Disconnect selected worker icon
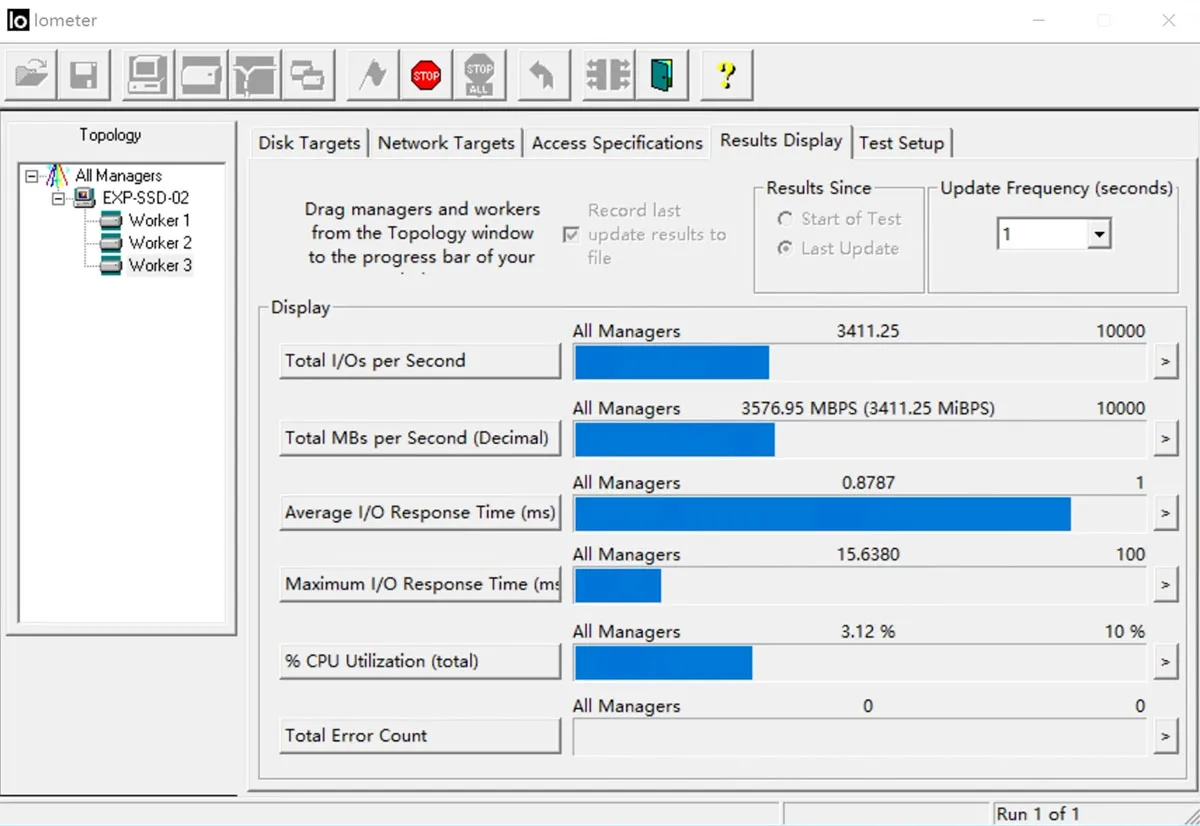The width and height of the screenshot is (1200, 826). click(609, 75)
